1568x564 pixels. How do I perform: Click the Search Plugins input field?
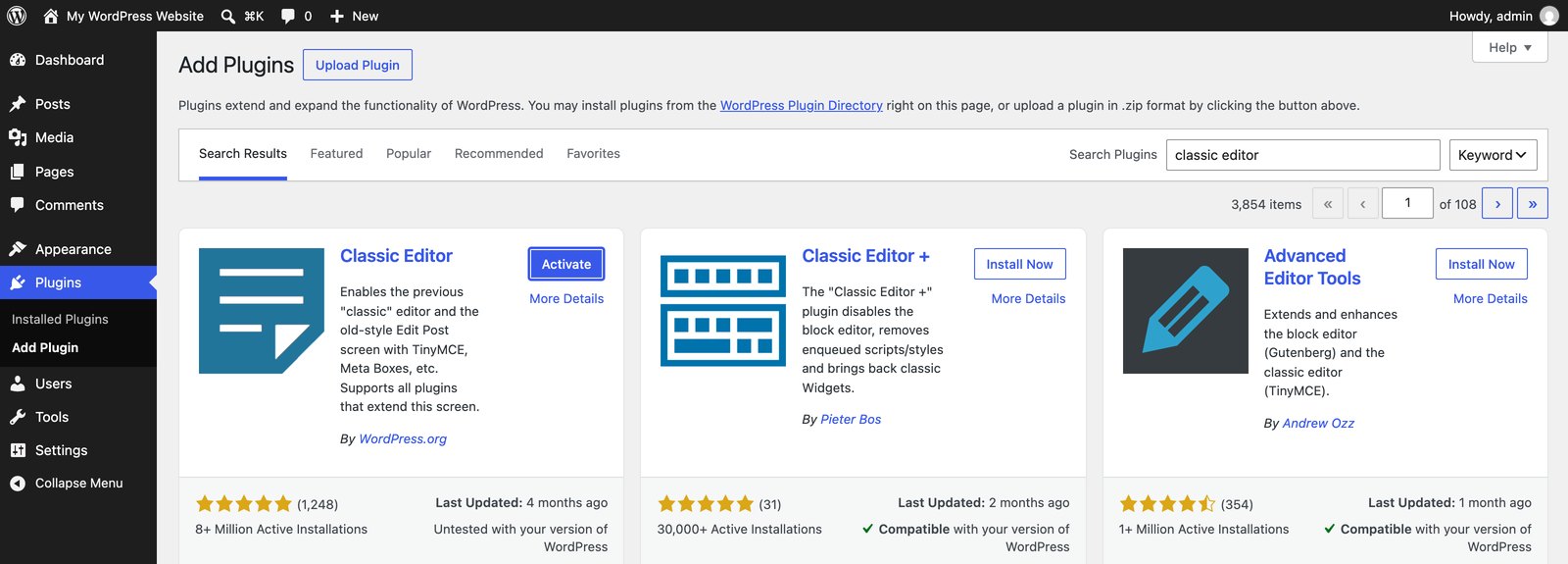click(x=1302, y=155)
